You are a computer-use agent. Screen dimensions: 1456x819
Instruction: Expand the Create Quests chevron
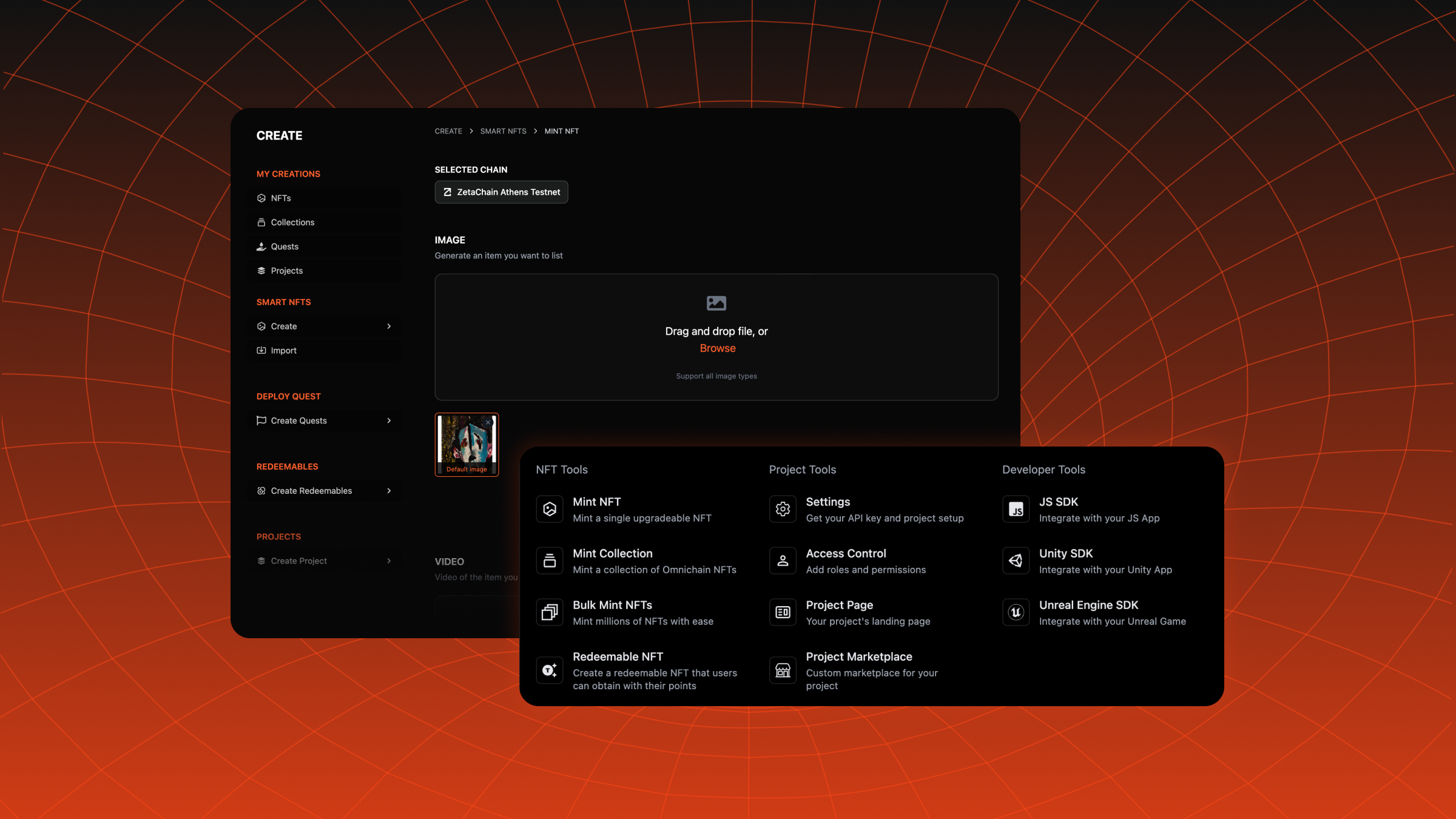389,420
